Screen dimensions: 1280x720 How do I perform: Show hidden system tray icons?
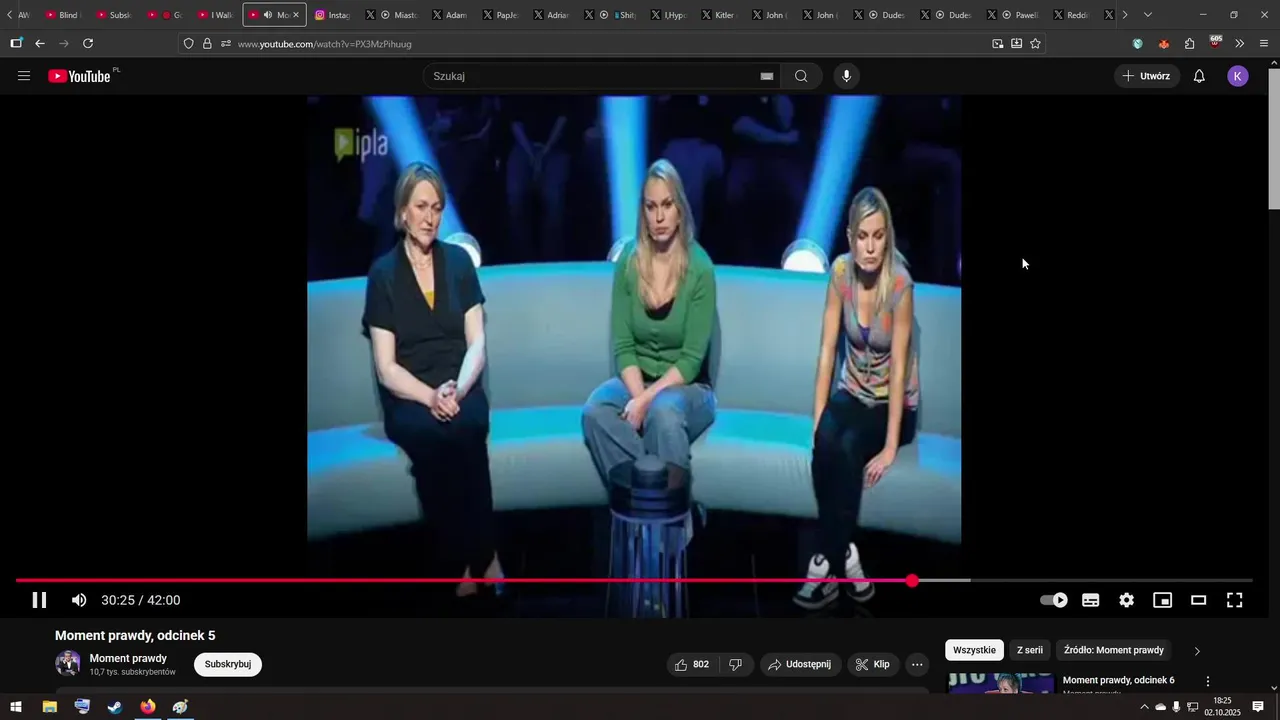click(x=1144, y=707)
